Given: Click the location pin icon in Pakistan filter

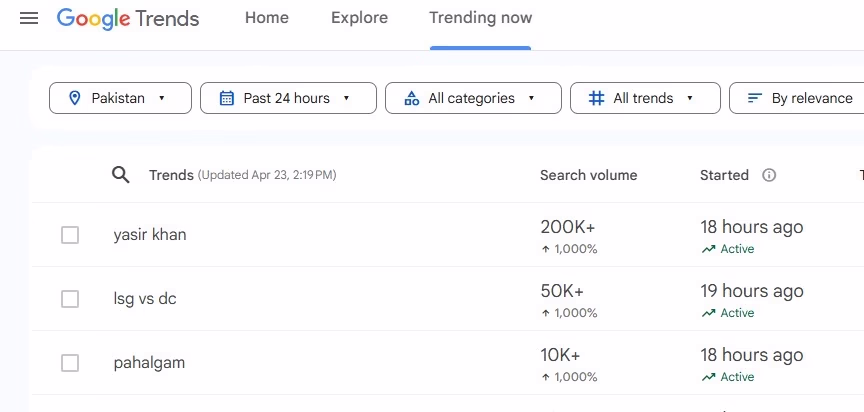Looking at the screenshot, I should (x=74, y=98).
